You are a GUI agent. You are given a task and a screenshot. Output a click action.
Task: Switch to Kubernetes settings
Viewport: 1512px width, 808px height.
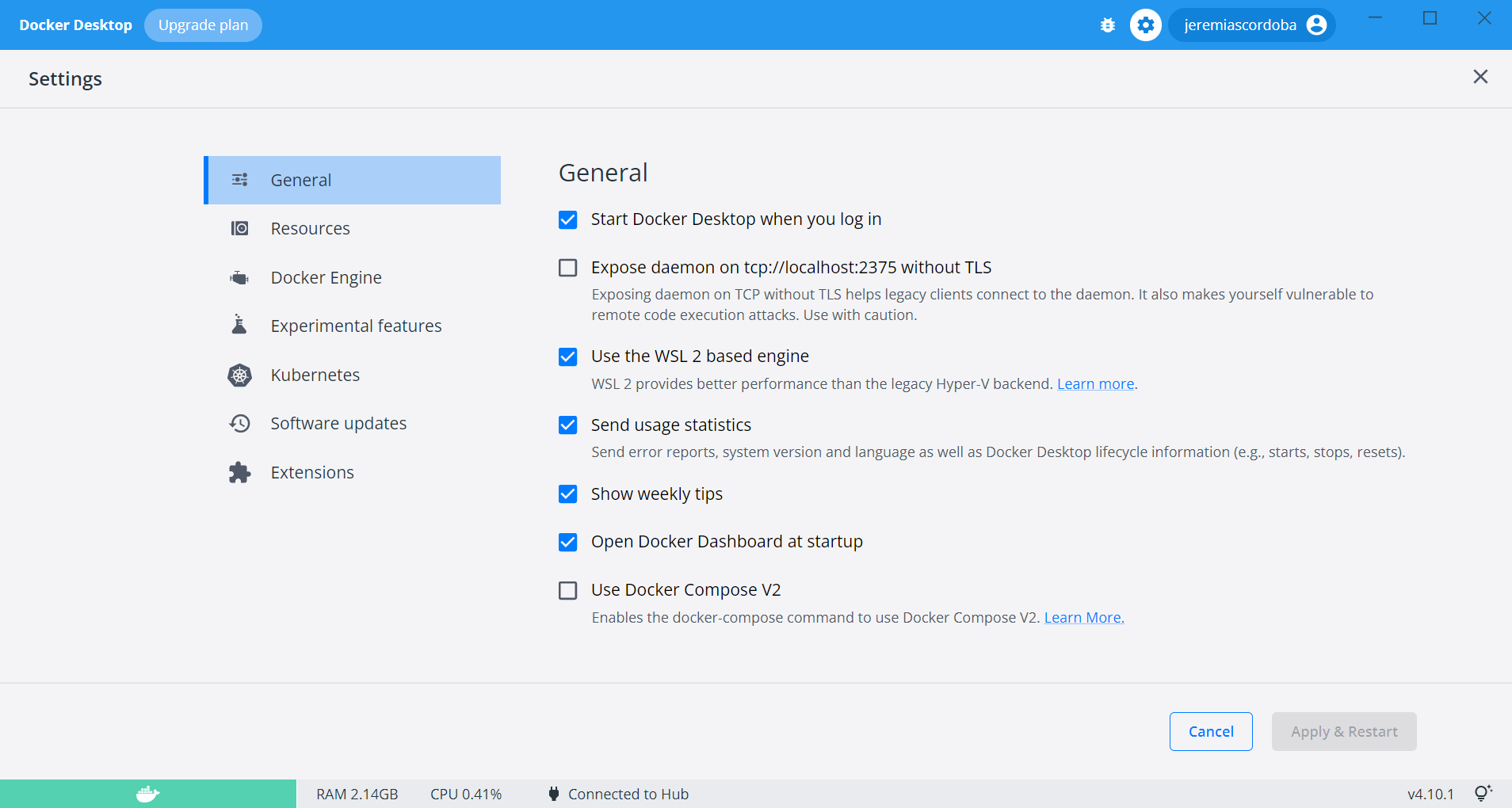(x=353, y=375)
